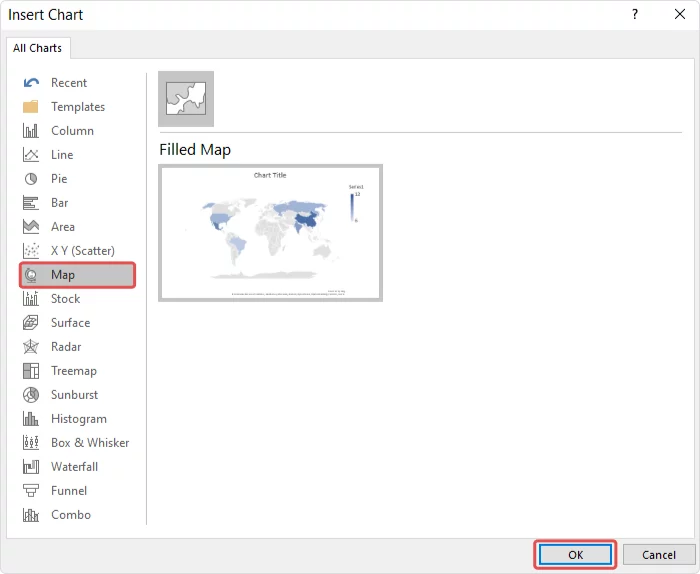The height and width of the screenshot is (574, 700).
Task: Select the Histogram chart type label
Action: [79, 419]
